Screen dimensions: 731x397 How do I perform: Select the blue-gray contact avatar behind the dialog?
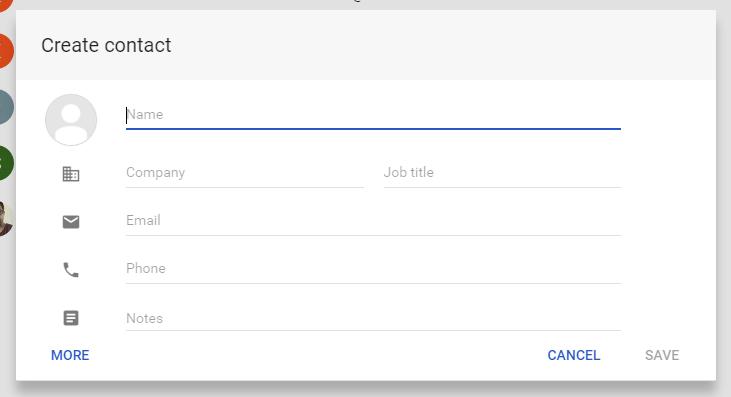(7, 107)
